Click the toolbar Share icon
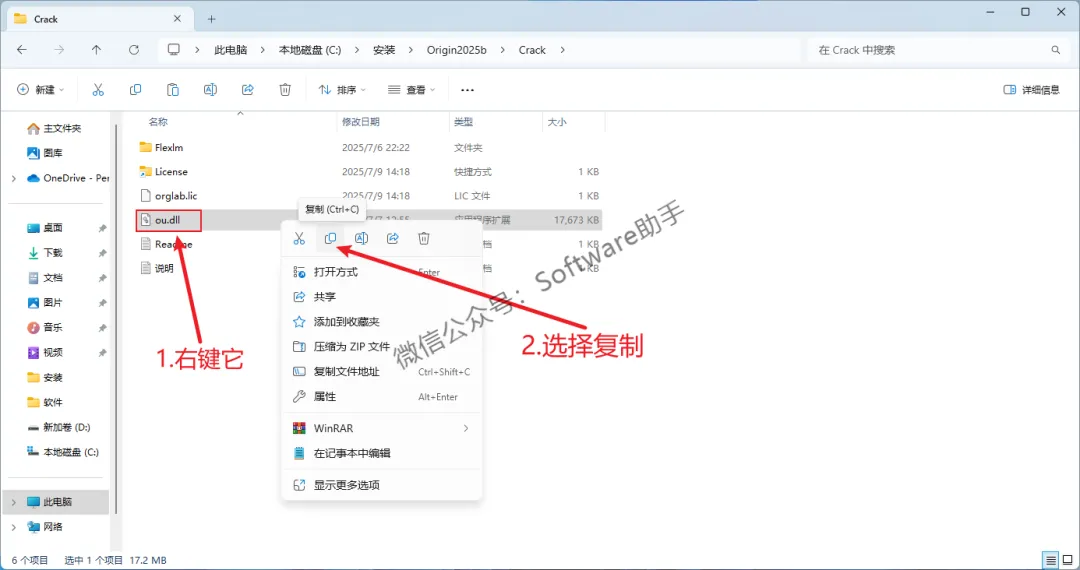The width and height of the screenshot is (1080, 570). tap(248, 89)
